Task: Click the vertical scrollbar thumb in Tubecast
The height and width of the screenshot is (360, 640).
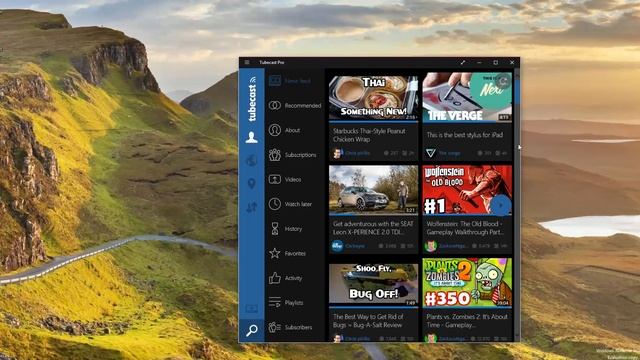Action: [x=517, y=91]
